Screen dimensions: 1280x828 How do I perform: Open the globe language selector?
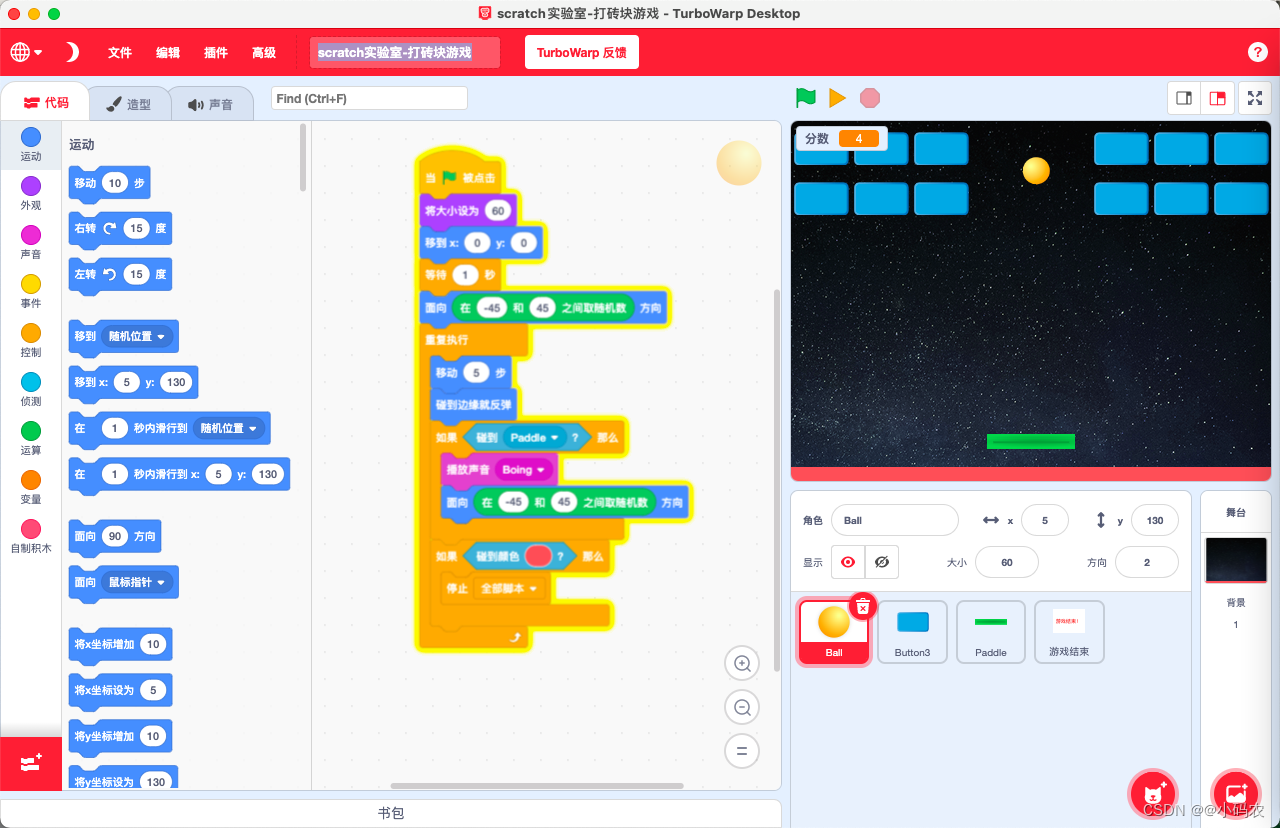point(26,52)
